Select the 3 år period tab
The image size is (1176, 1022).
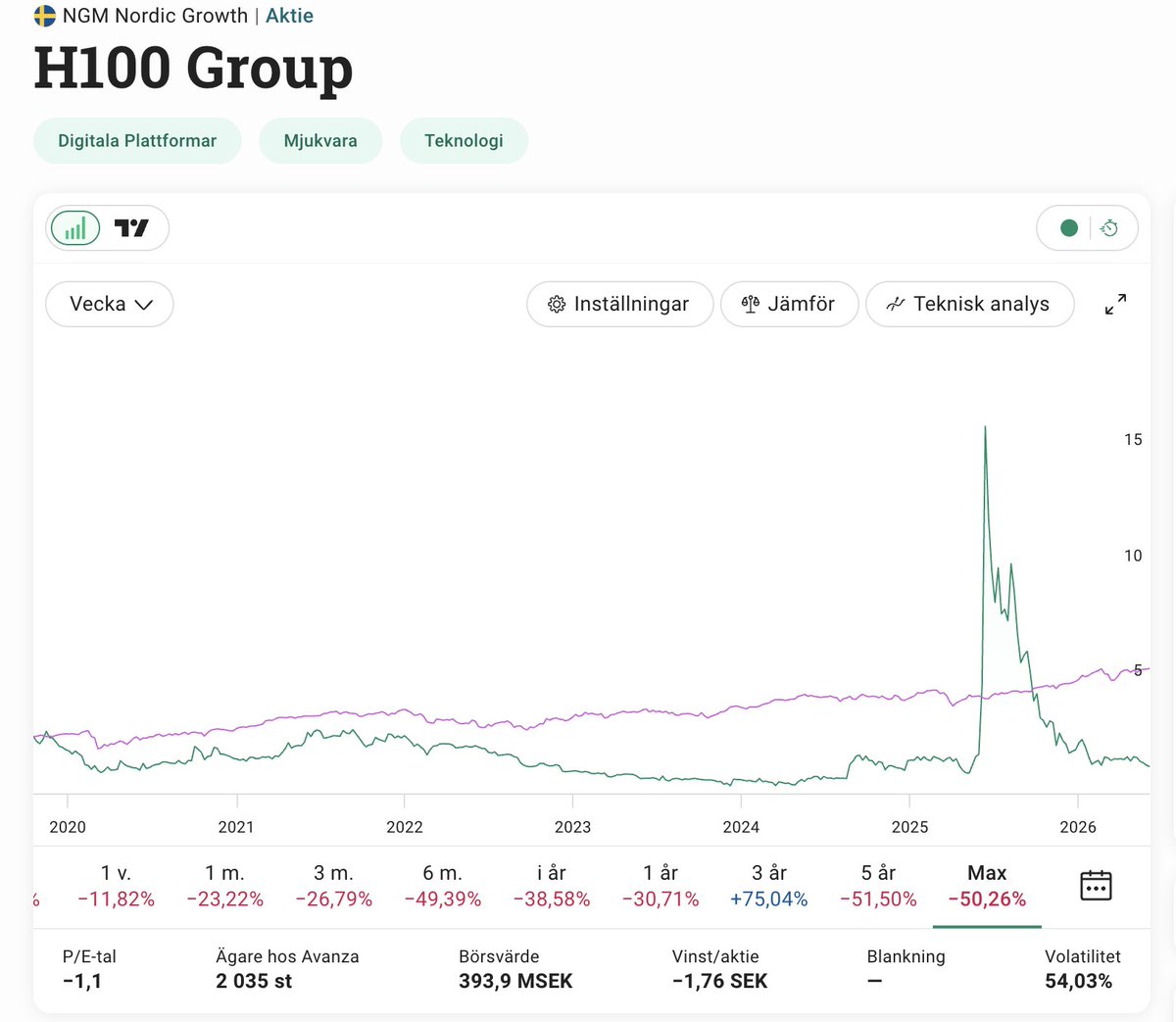coord(769,886)
